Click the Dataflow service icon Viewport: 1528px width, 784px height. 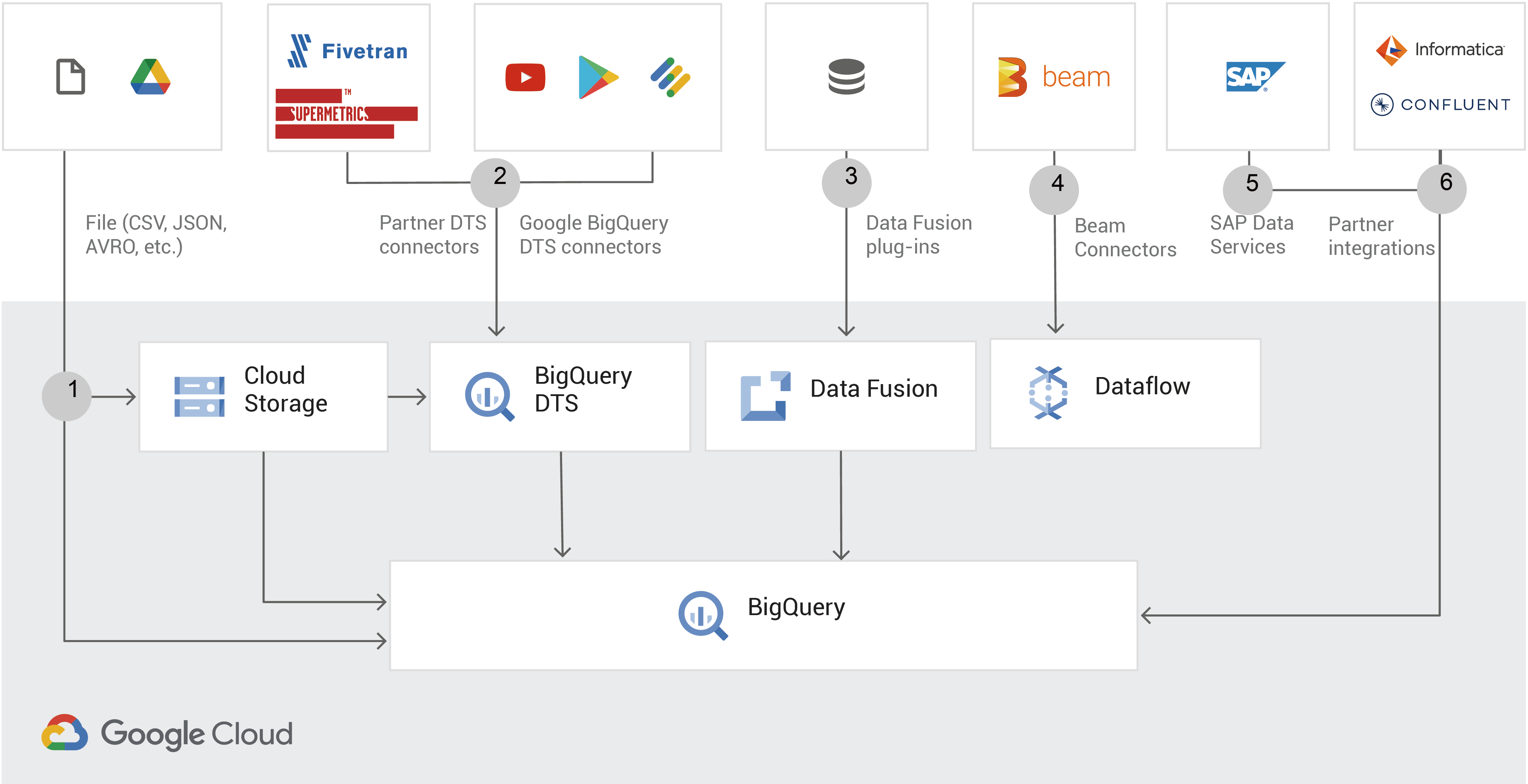coord(1048,393)
